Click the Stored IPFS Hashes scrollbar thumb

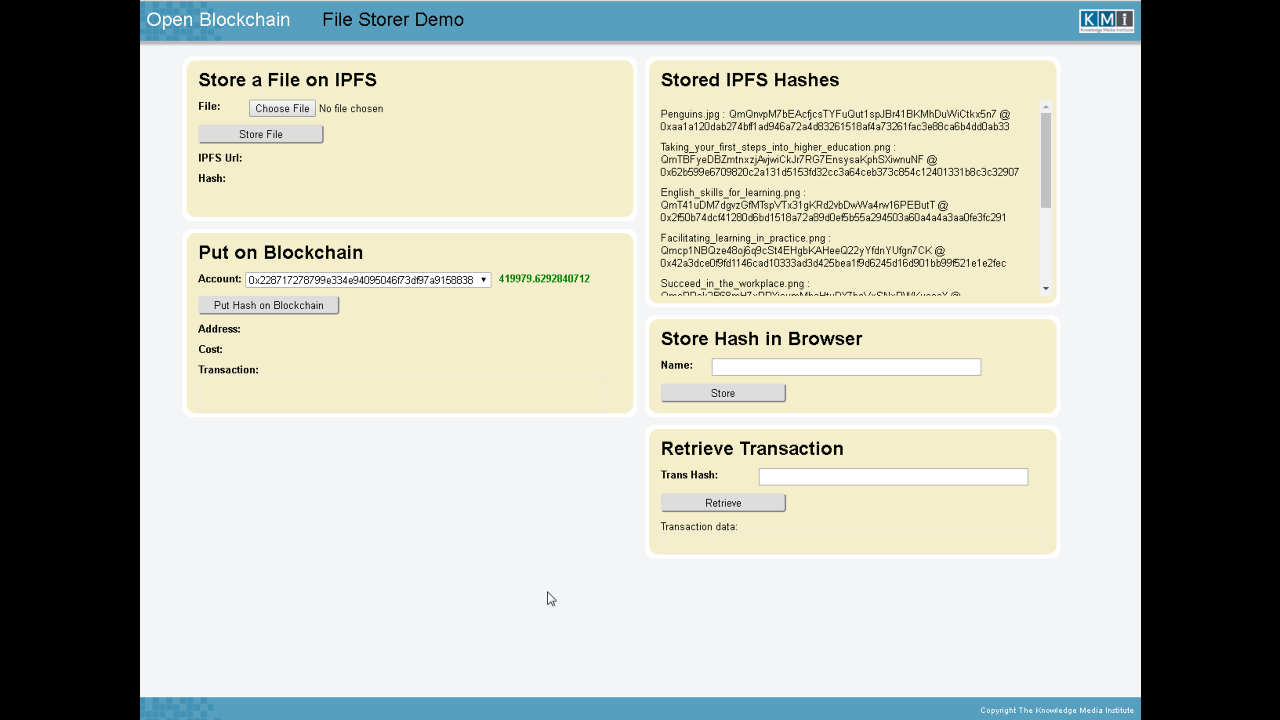[x=1046, y=160]
